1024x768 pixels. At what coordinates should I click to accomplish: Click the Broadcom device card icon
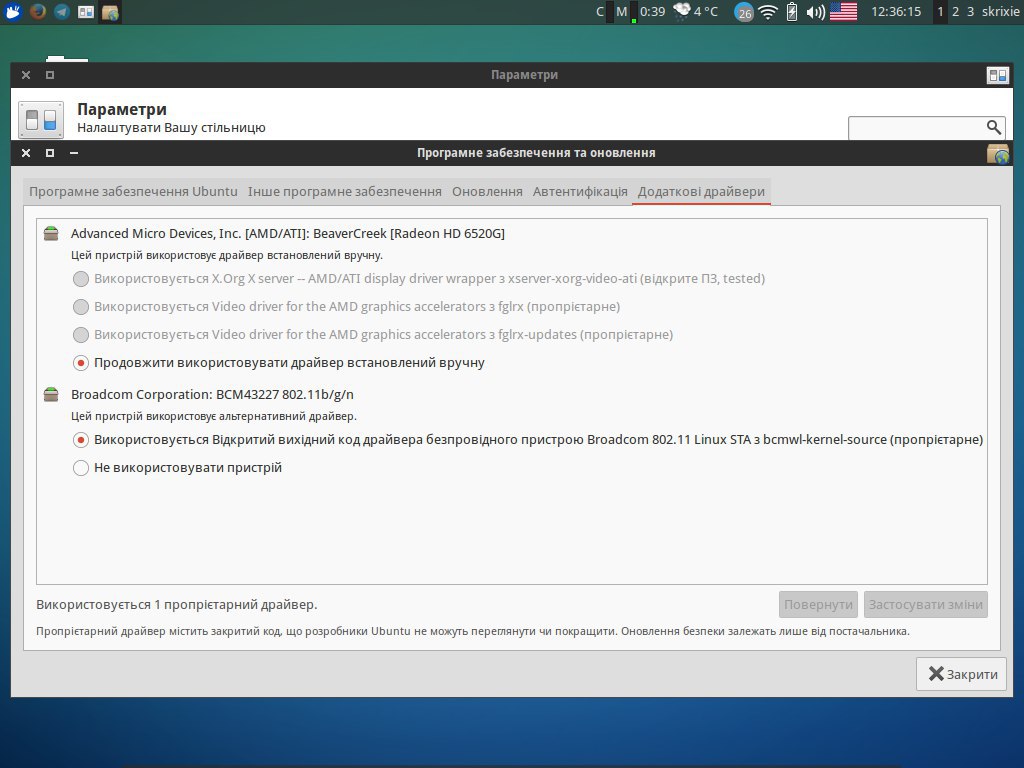51,394
